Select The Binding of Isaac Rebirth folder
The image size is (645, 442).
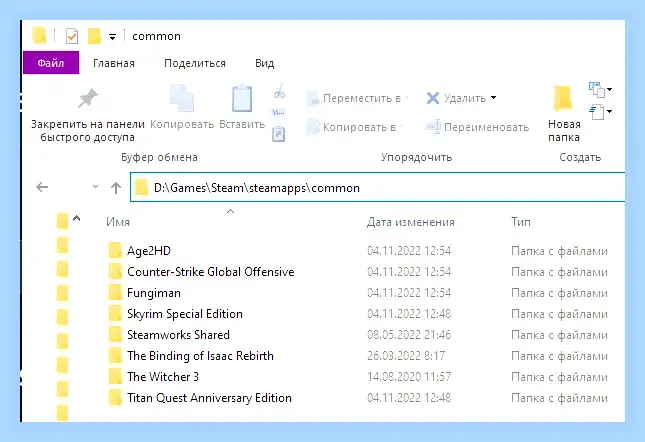click(200, 356)
